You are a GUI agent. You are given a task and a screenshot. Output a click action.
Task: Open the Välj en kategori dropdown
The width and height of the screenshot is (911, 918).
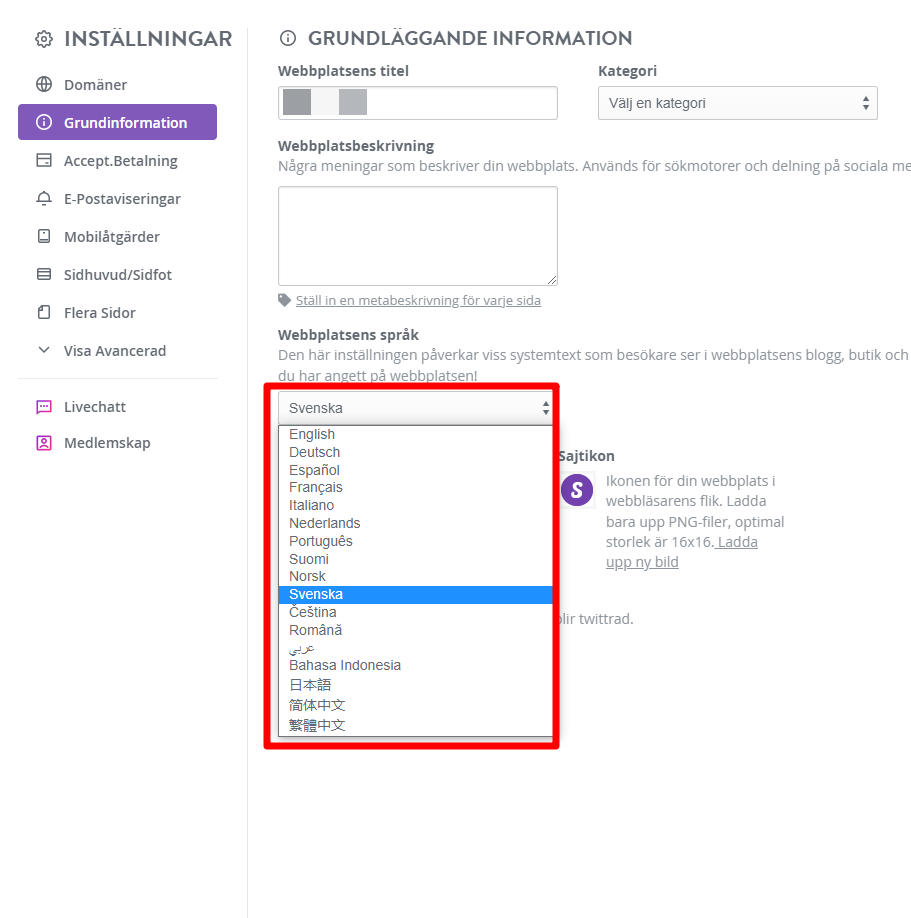pyautogui.click(x=738, y=103)
